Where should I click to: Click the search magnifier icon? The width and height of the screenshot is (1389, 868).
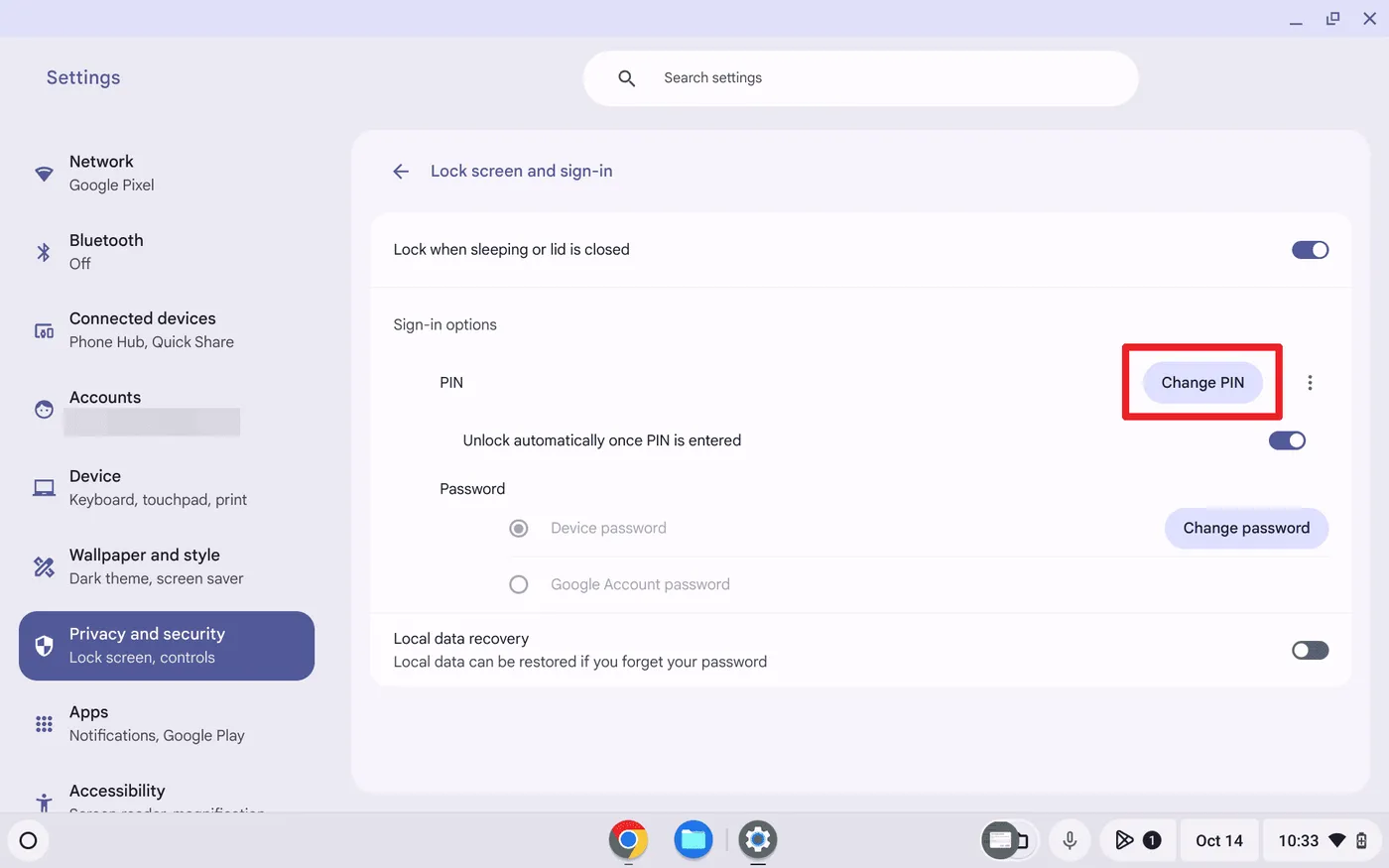pyautogui.click(x=626, y=78)
